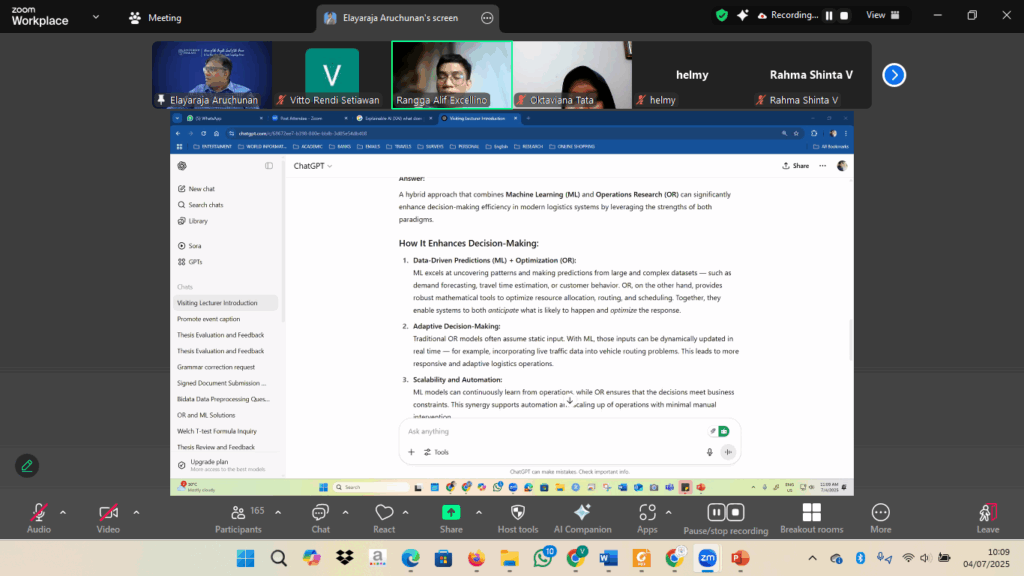This screenshot has height=576, width=1024.
Task: Click the plus attach button in composer
Action: click(411, 452)
